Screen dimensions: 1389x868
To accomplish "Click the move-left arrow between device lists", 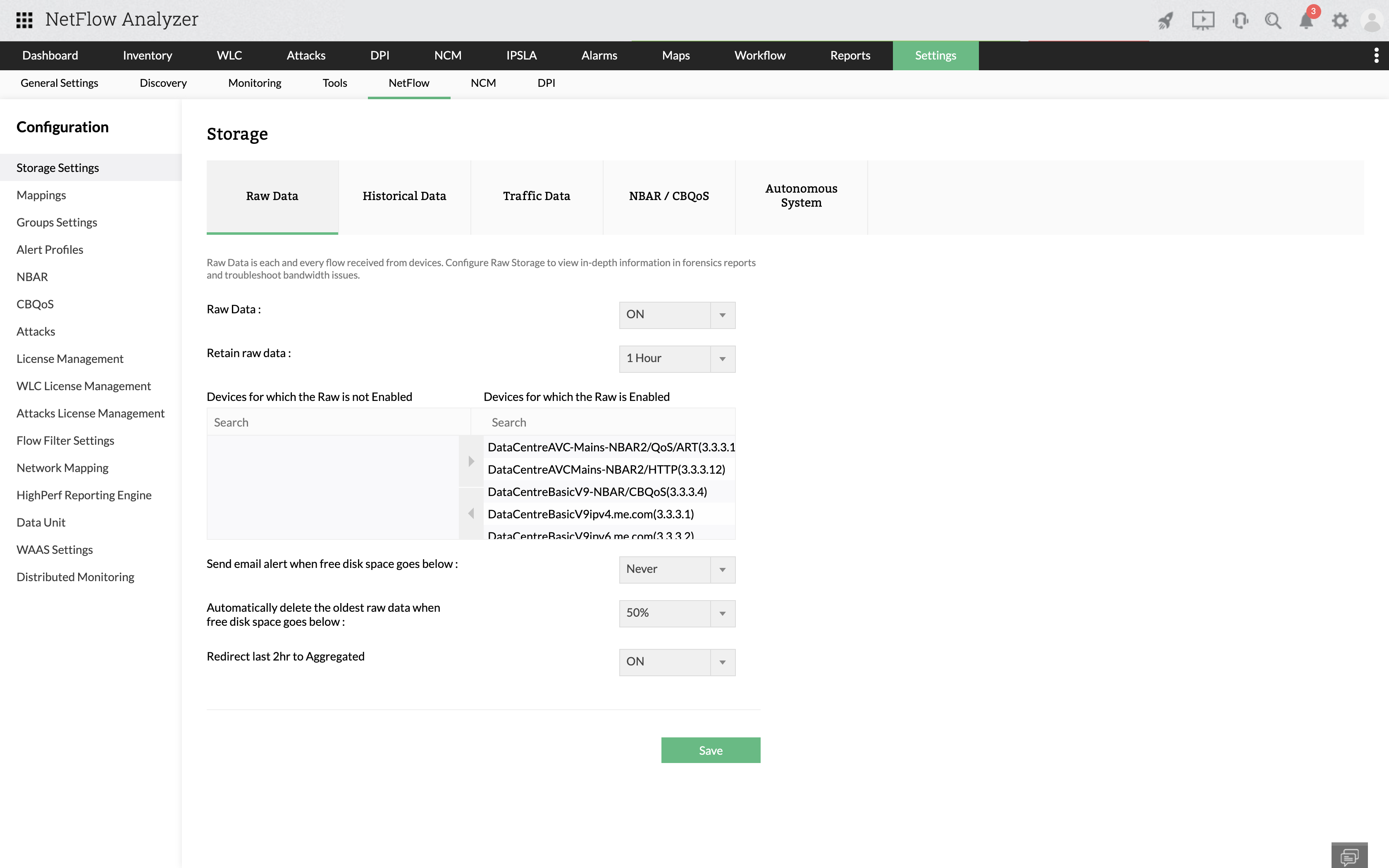I will pyautogui.click(x=471, y=513).
